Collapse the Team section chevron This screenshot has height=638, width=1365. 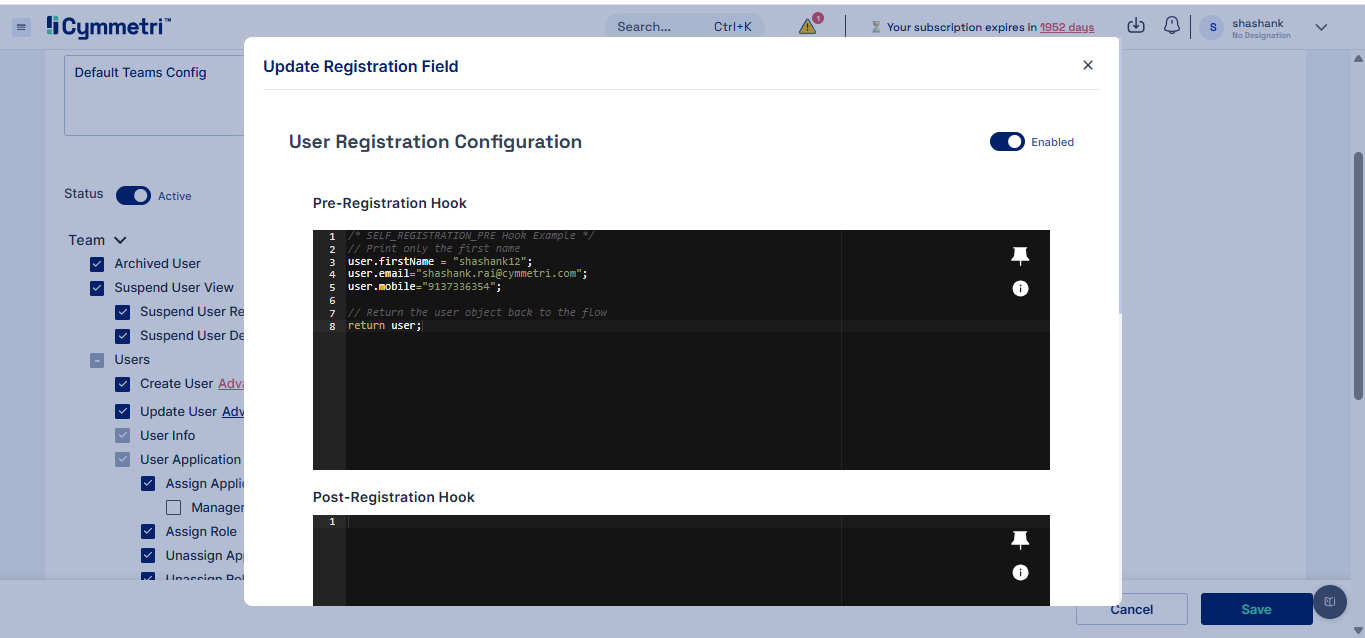tap(120, 240)
